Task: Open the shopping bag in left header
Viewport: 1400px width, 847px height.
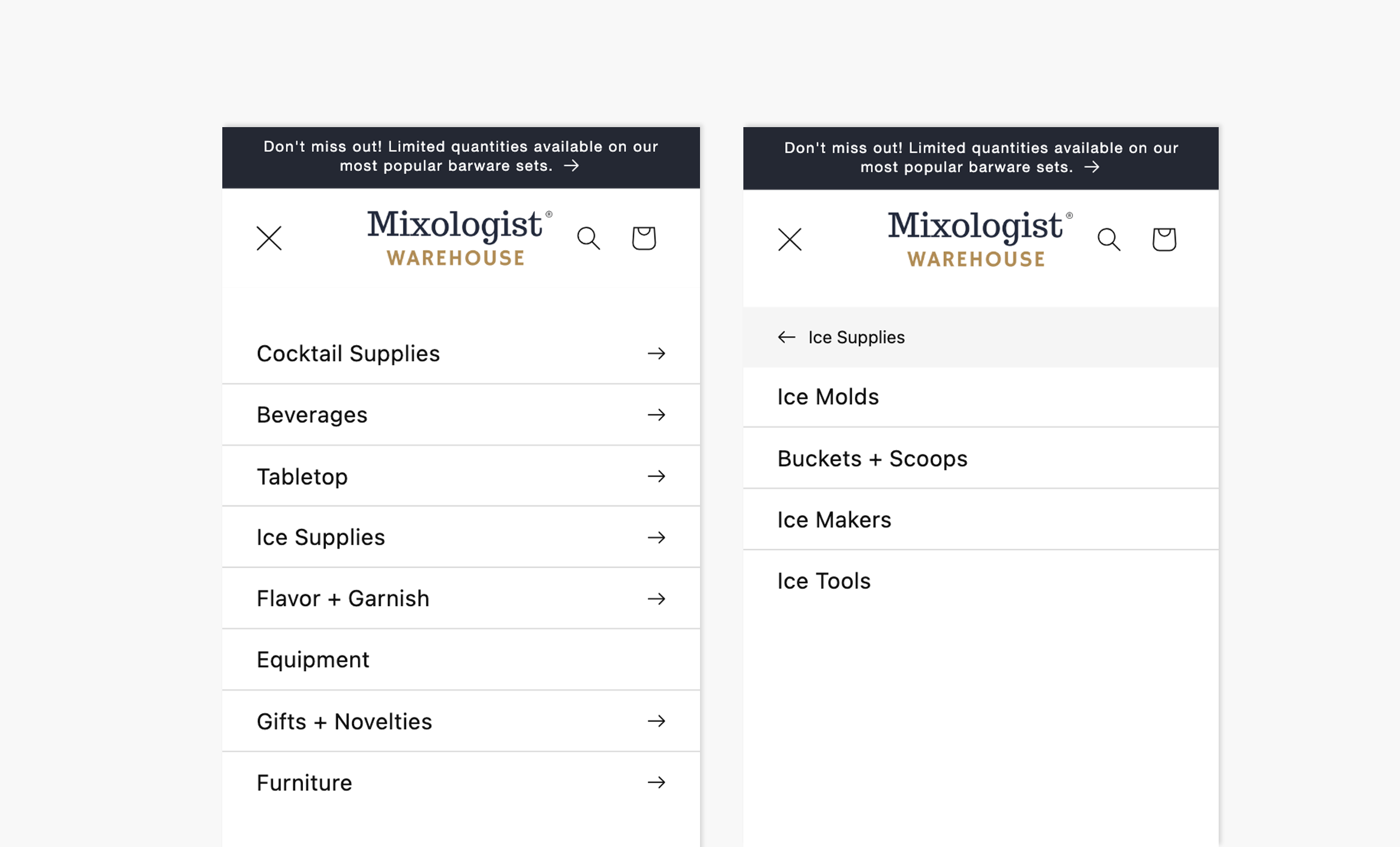Action: point(643,238)
